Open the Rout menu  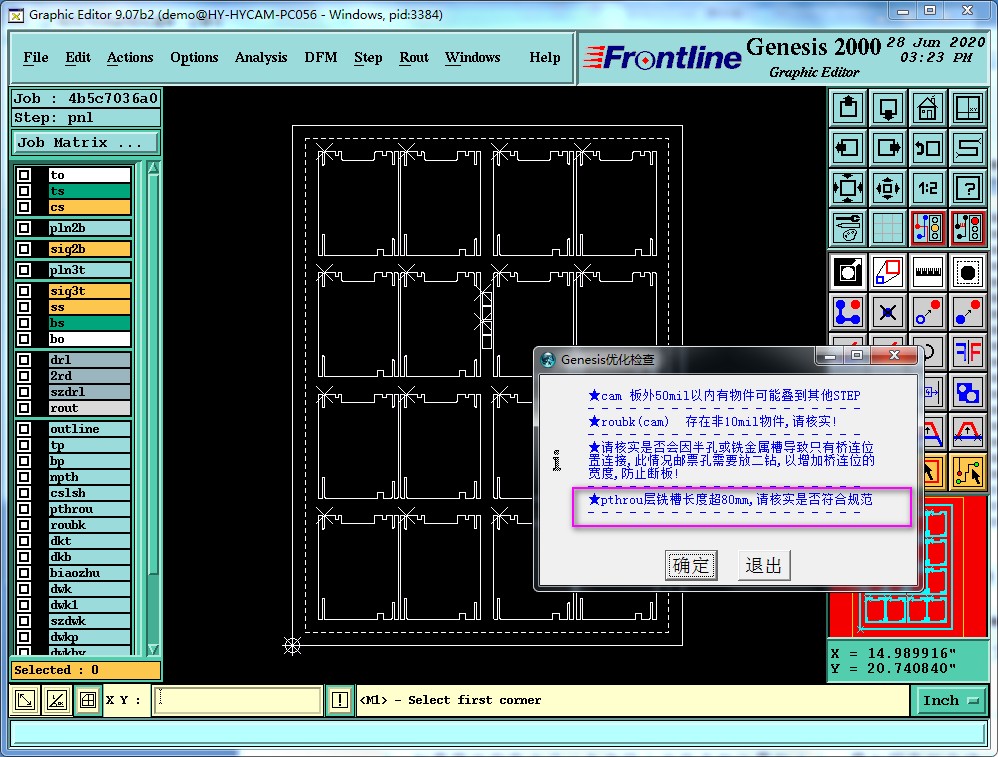414,57
